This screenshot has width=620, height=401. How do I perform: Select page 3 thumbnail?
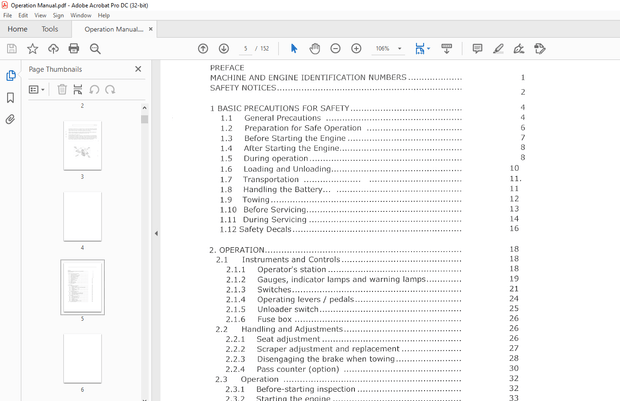pyautogui.click(x=82, y=146)
